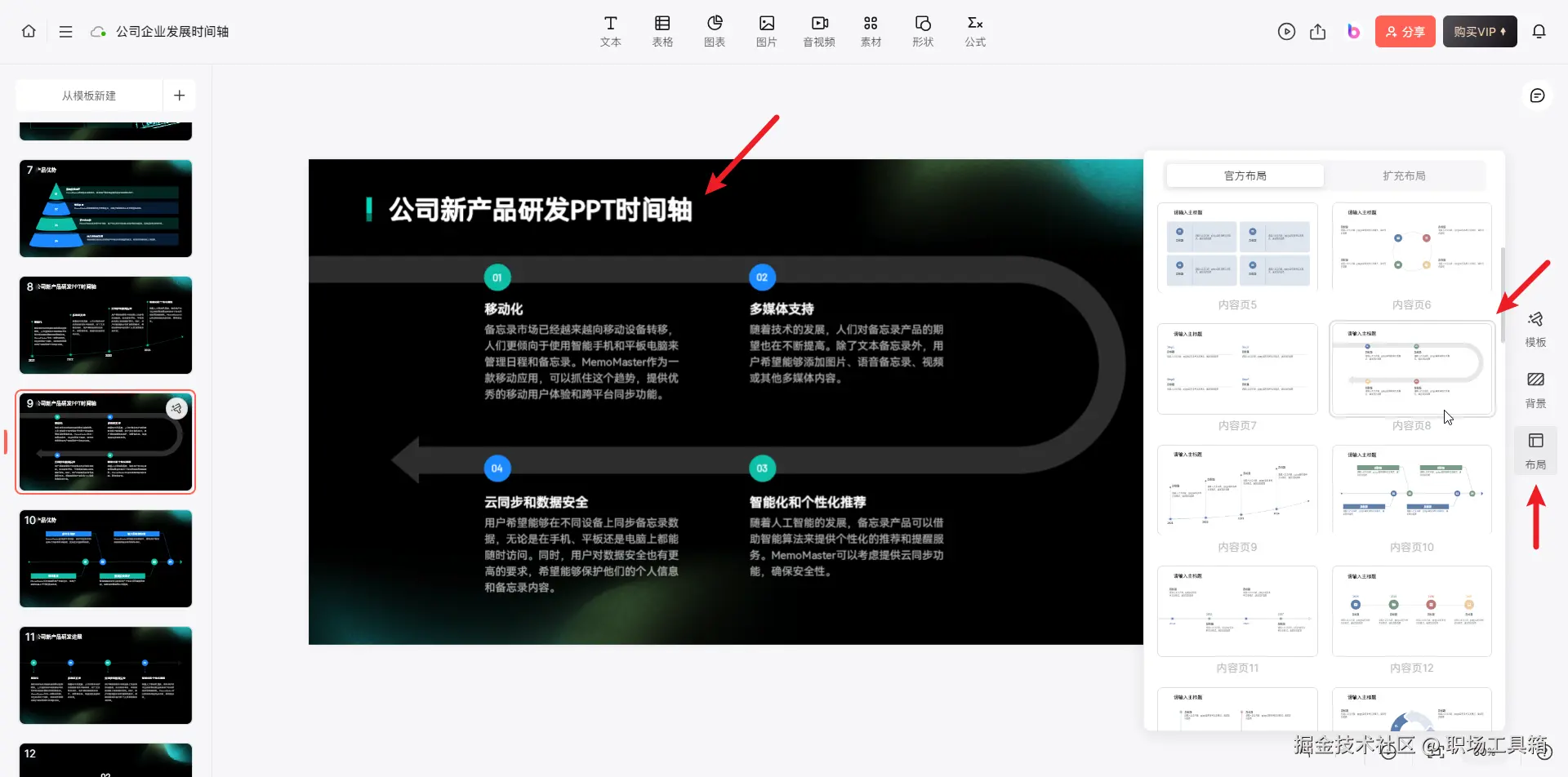Screen dimensions: 1568x777
Task: Click the layout panel scrollbar
Action: click(x=1502, y=294)
